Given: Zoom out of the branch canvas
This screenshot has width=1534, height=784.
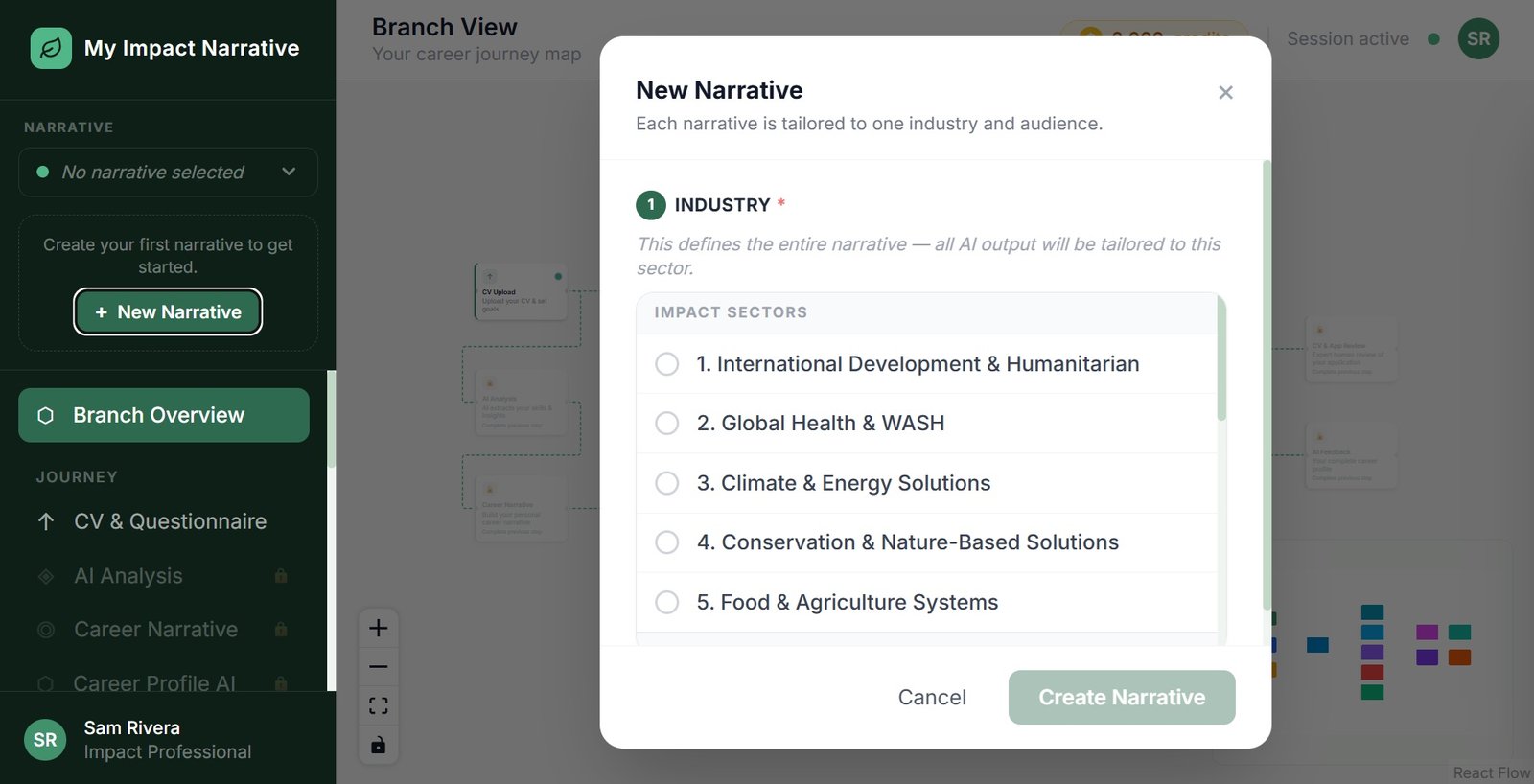Looking at the screenshot, I should pos(379,667).
